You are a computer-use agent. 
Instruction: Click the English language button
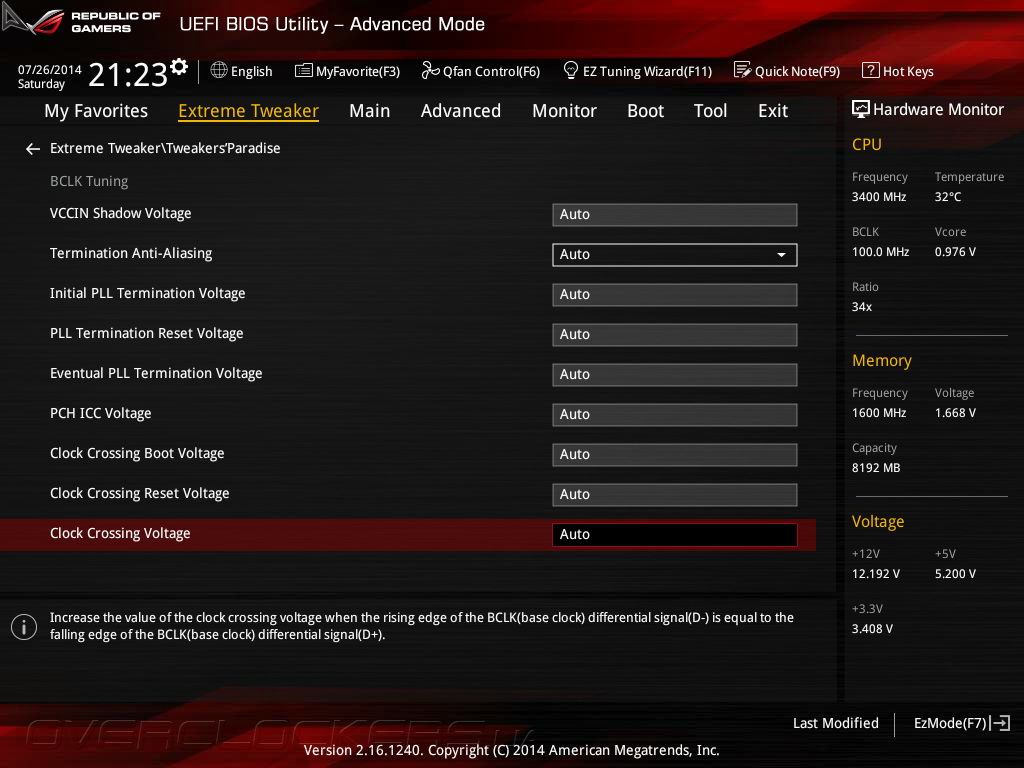click(251, 71)
